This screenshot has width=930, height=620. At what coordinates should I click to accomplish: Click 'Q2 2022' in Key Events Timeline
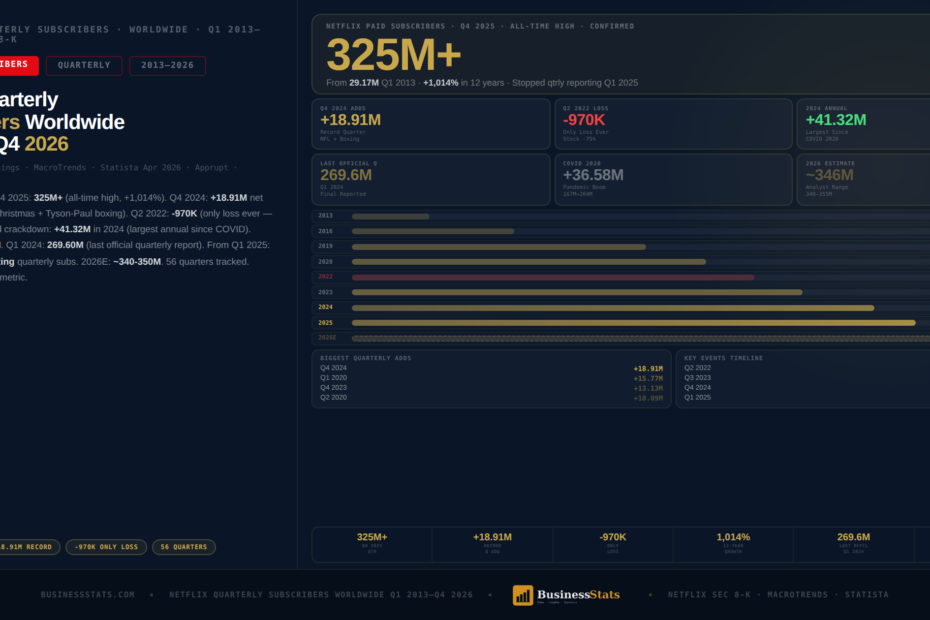(x=698, y=368)
